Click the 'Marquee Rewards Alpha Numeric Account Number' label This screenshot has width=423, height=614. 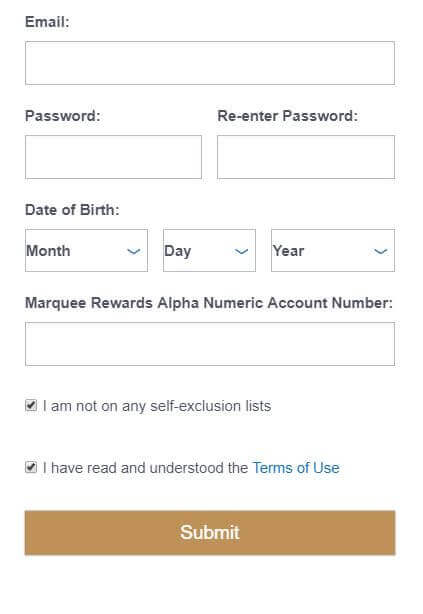click(x=209, y=303)
